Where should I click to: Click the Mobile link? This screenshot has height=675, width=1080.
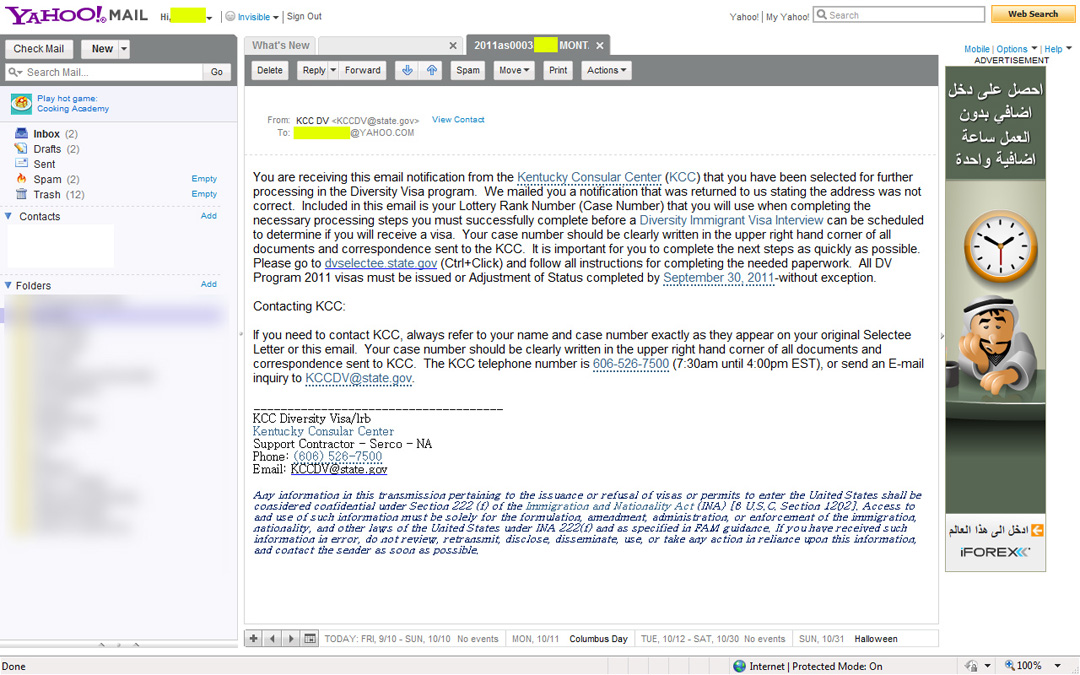tap(977, 49)
